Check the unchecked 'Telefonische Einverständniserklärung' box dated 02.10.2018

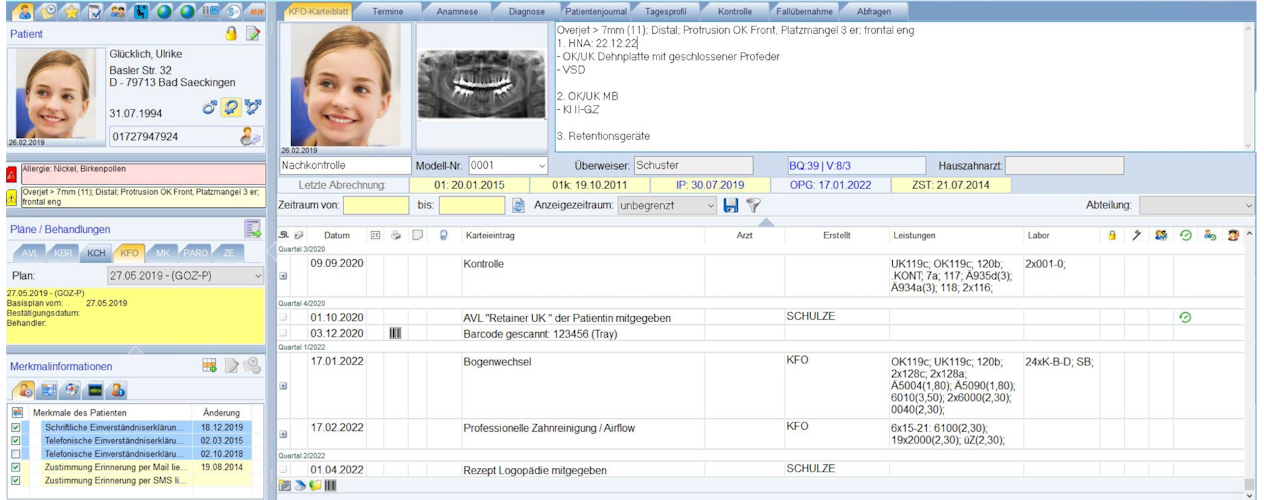(x=15, y=453)
